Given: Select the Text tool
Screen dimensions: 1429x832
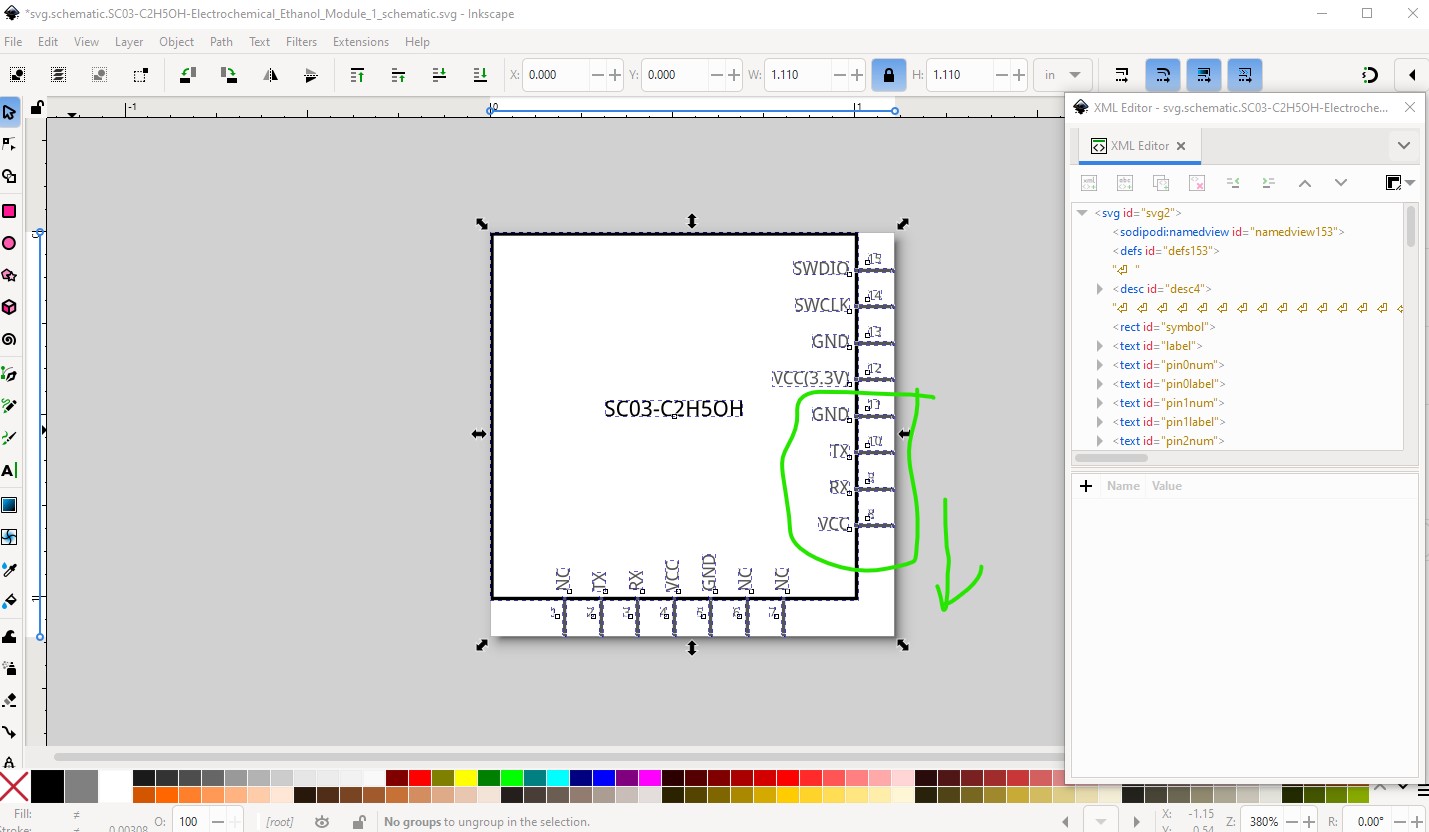Looking at the screenshot, I should [9, 471].
